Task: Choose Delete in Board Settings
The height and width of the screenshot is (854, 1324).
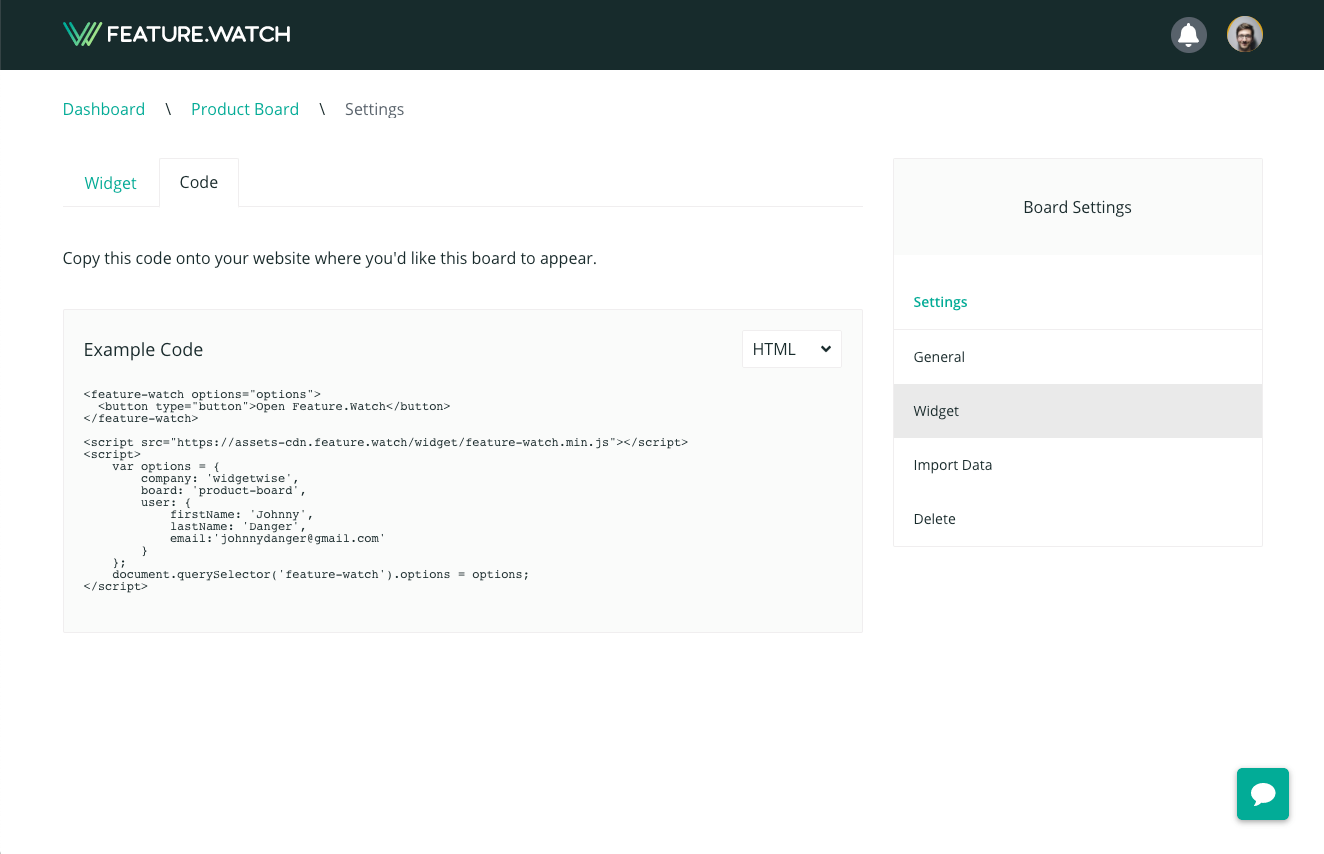Action: point(934,519)
